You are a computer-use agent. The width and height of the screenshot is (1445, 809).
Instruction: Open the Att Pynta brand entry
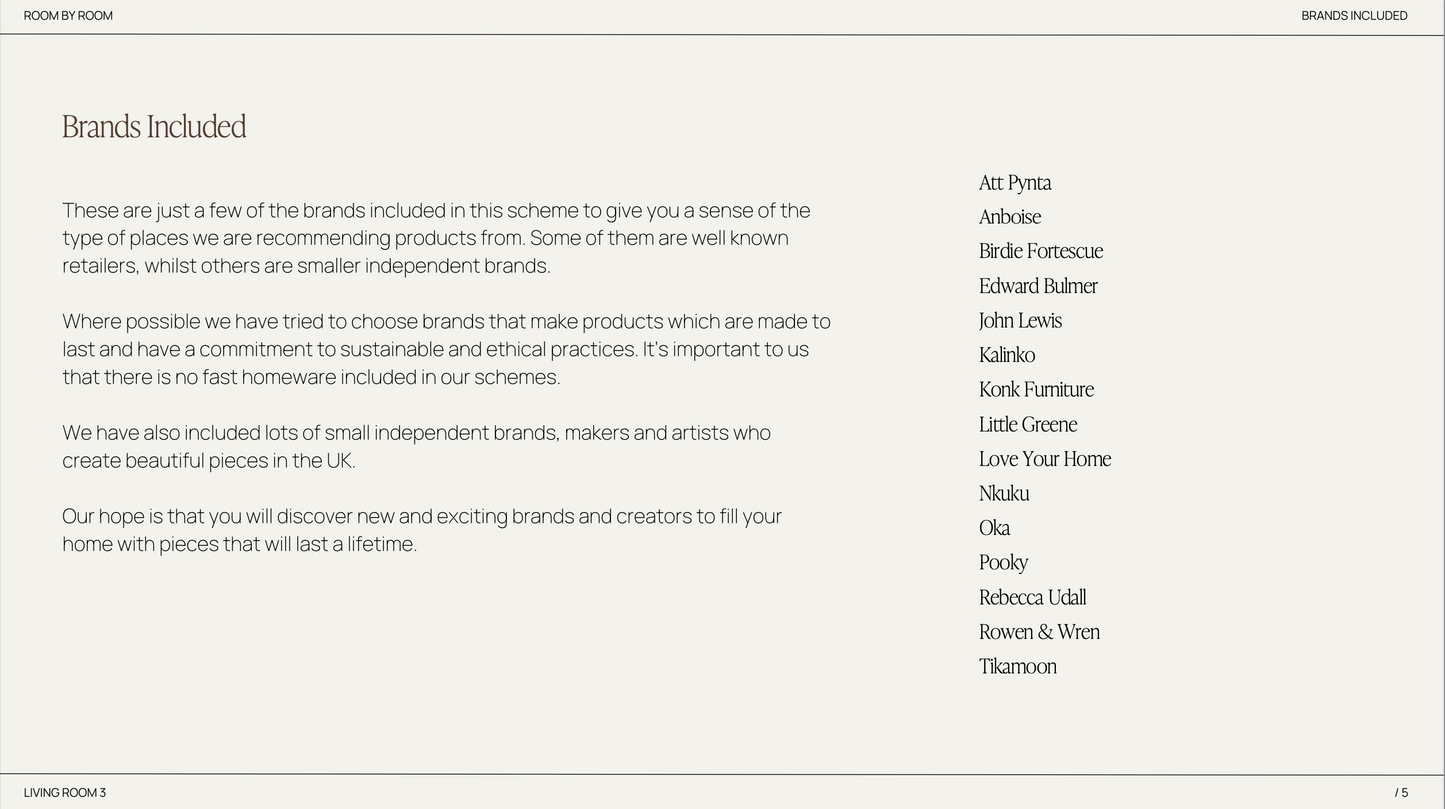point(1015,183)
